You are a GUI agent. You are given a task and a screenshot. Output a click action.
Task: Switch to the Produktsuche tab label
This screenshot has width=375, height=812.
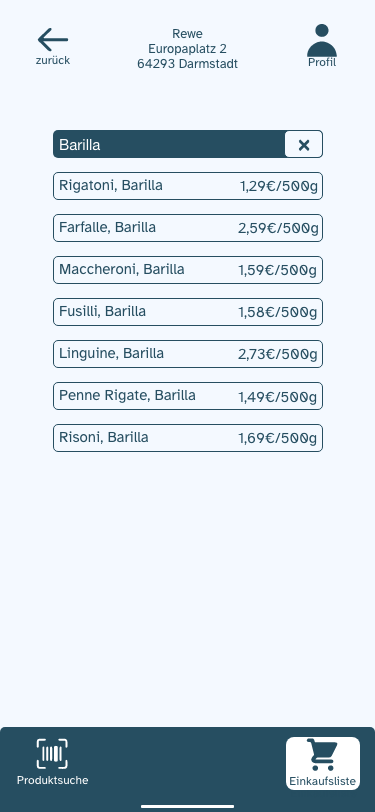tap(52, 780)
